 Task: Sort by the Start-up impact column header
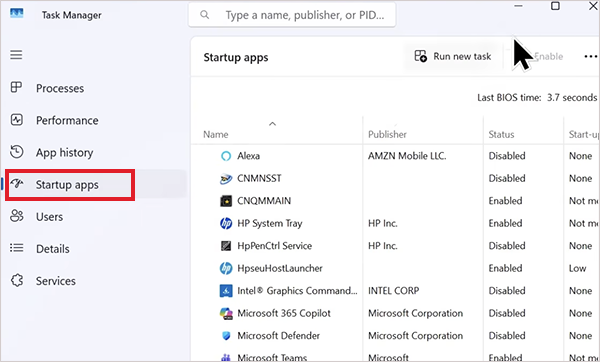584,135
